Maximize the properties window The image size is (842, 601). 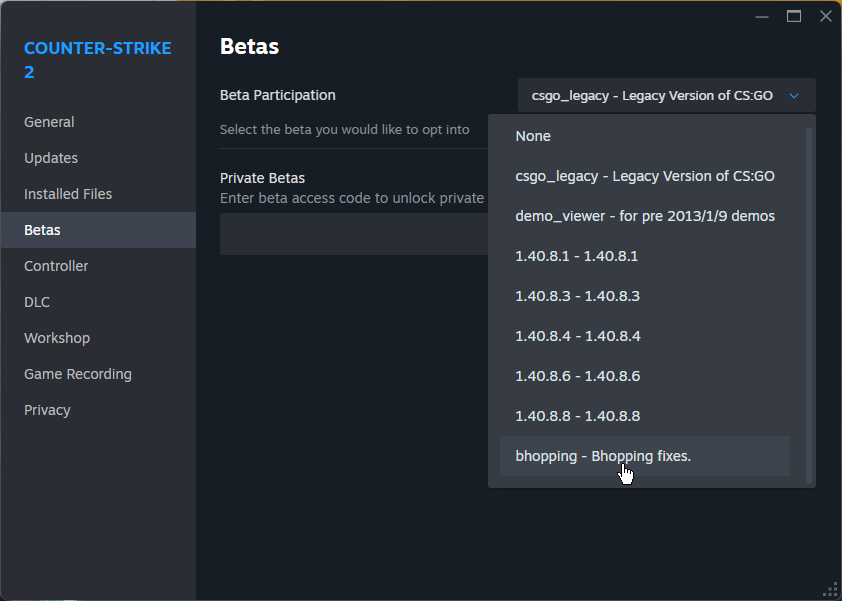[x=794, y=17]
